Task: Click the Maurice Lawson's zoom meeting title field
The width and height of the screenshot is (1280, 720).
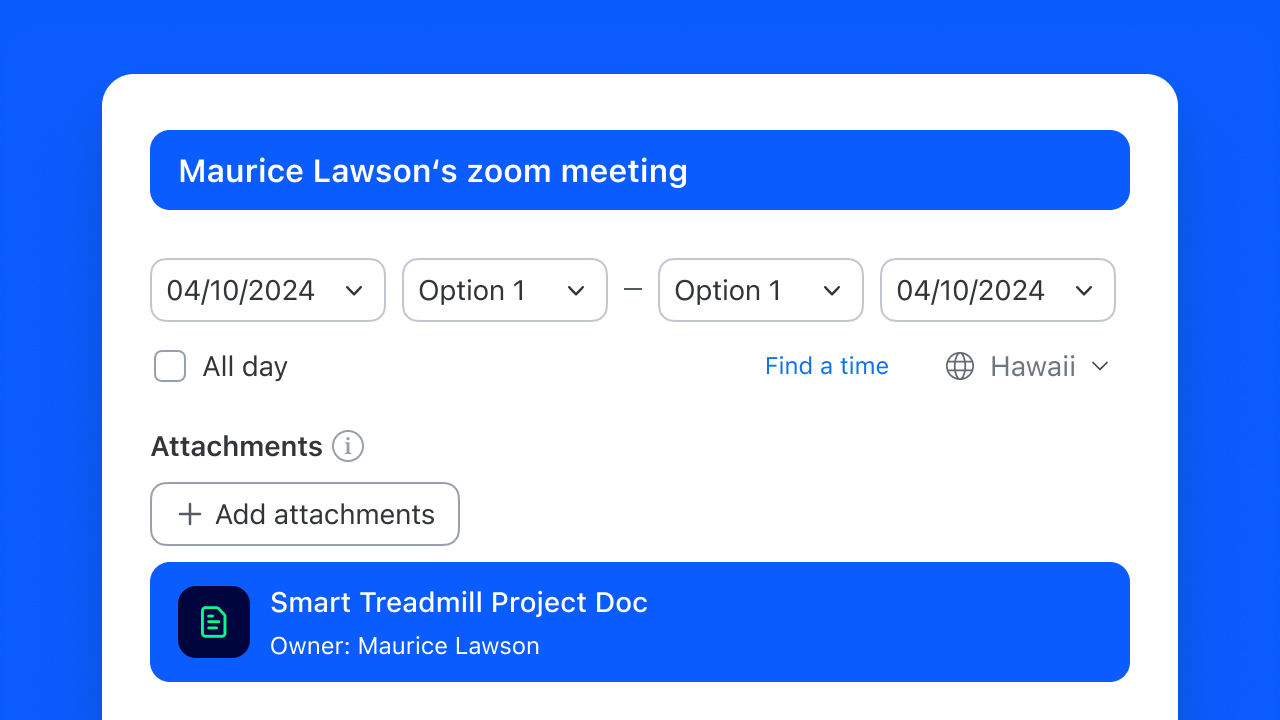Action: [640, 170]
